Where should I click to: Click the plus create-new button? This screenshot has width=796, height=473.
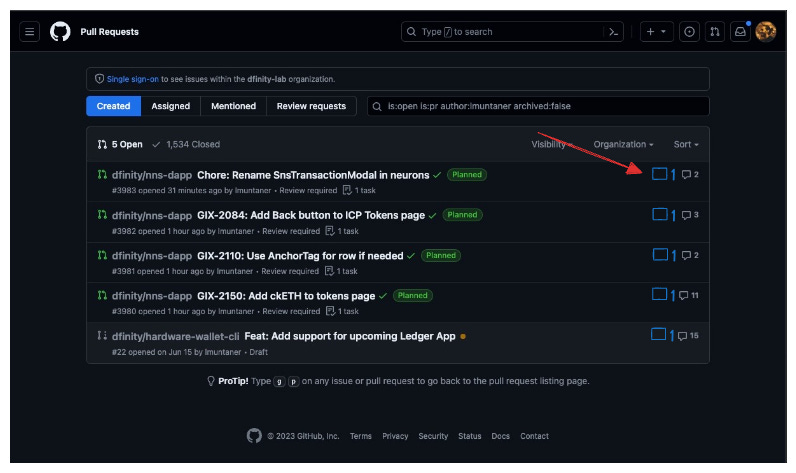point(656,32)
